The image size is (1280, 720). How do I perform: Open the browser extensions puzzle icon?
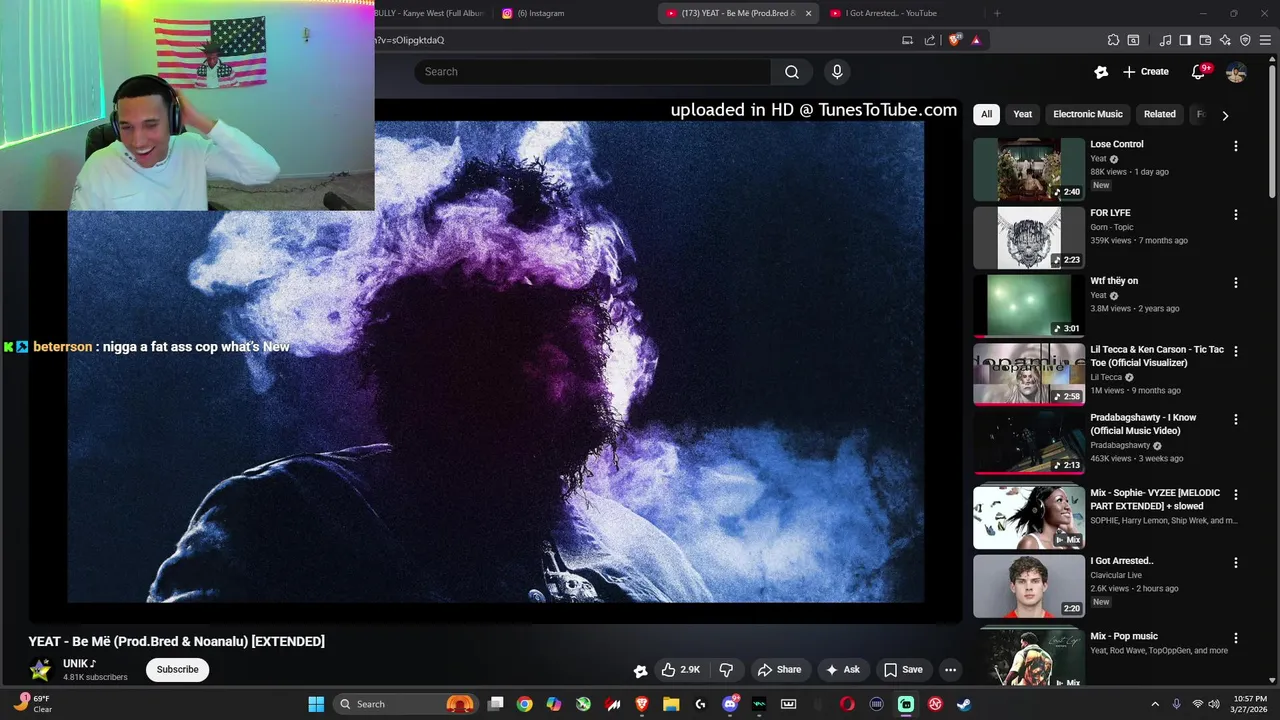[1113, 40]
